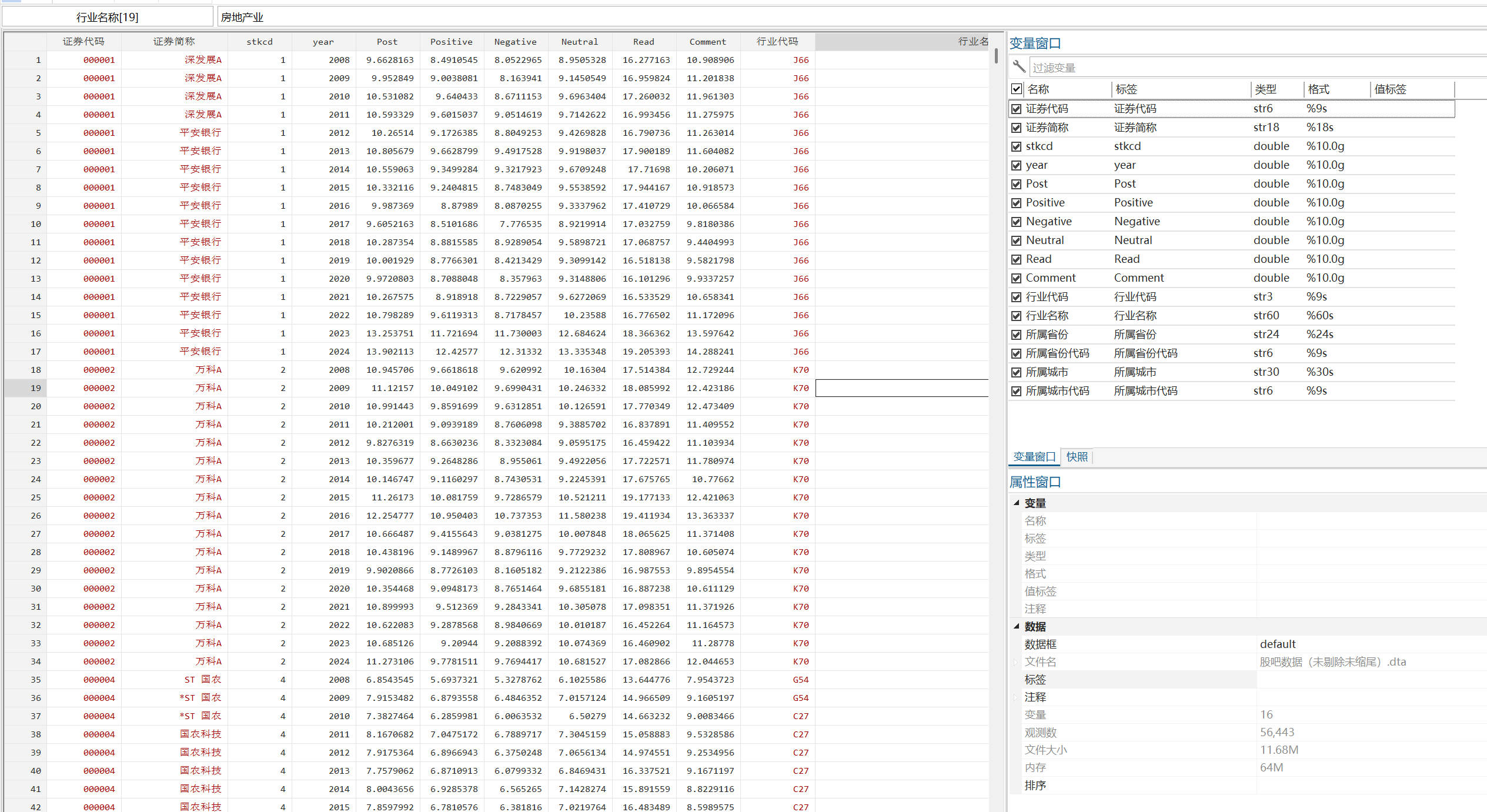Image resolution: width=1487 pixels, height=812 pixels.
Task: Click the 行业代码 column header
Action: 777,42
